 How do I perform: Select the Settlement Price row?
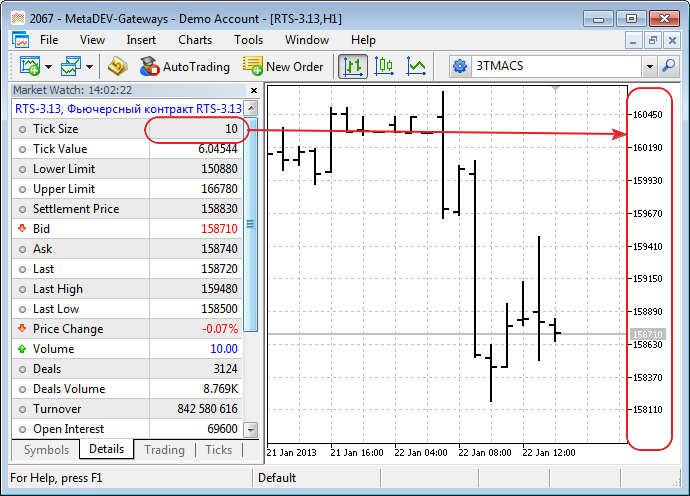tap(128, 209)
